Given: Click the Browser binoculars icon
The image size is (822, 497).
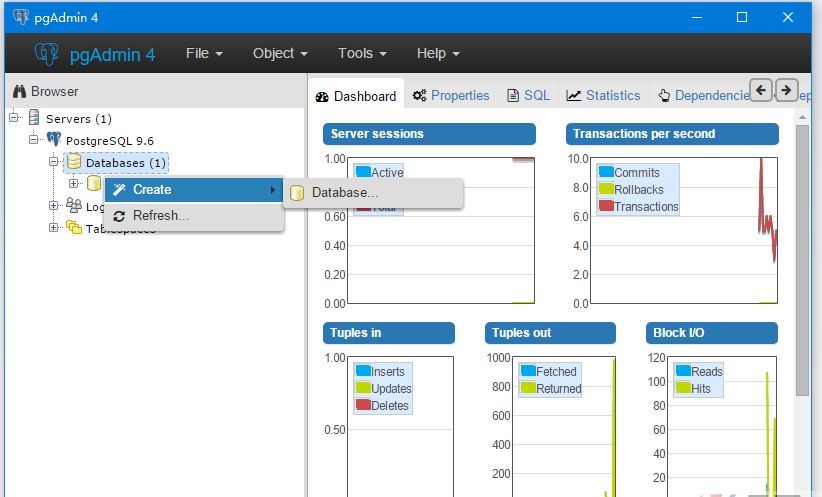Looking at the screenshot, I should (x=19, y=91).
